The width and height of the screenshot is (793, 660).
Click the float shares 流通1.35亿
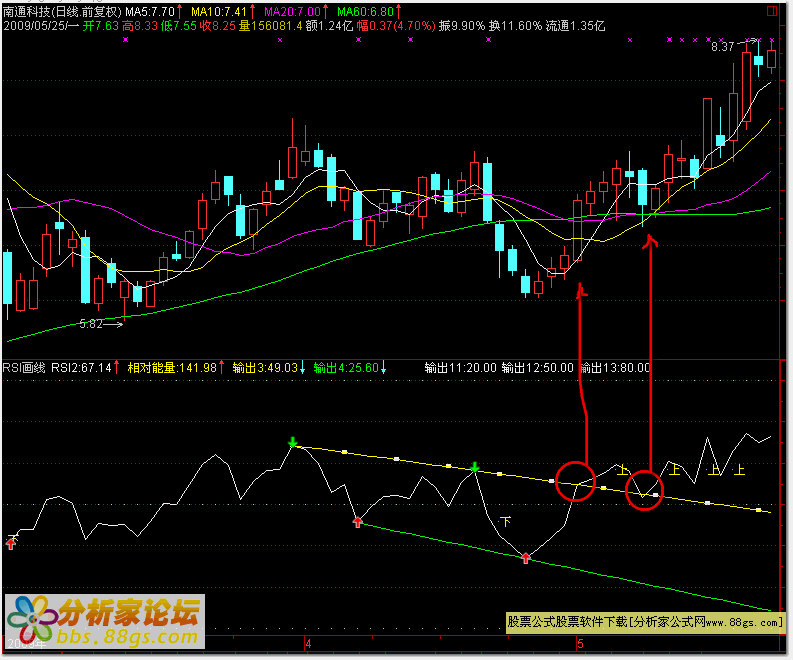pos(576,26)
